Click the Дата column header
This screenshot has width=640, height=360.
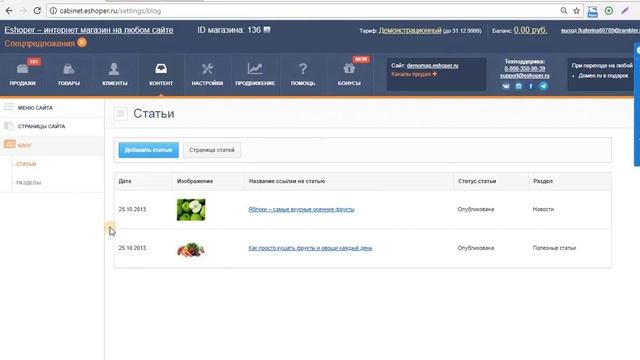tap(125, 181)
